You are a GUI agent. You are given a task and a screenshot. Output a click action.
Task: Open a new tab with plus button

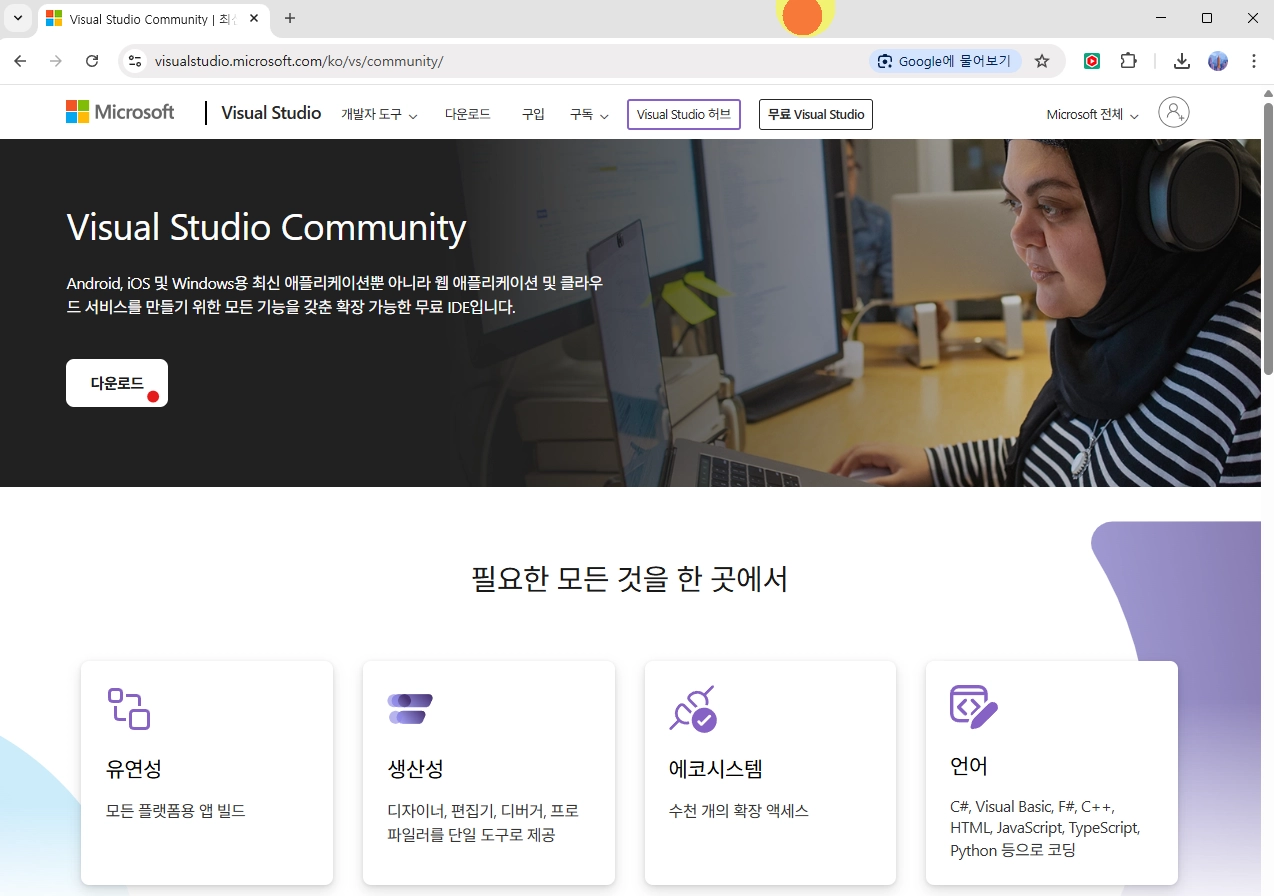(290, 18)
